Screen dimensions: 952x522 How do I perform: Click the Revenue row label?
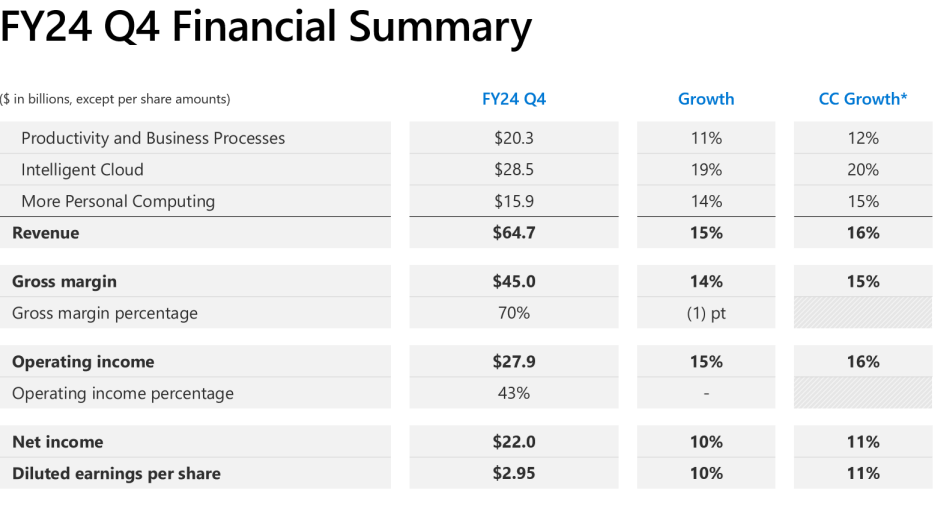46,233
